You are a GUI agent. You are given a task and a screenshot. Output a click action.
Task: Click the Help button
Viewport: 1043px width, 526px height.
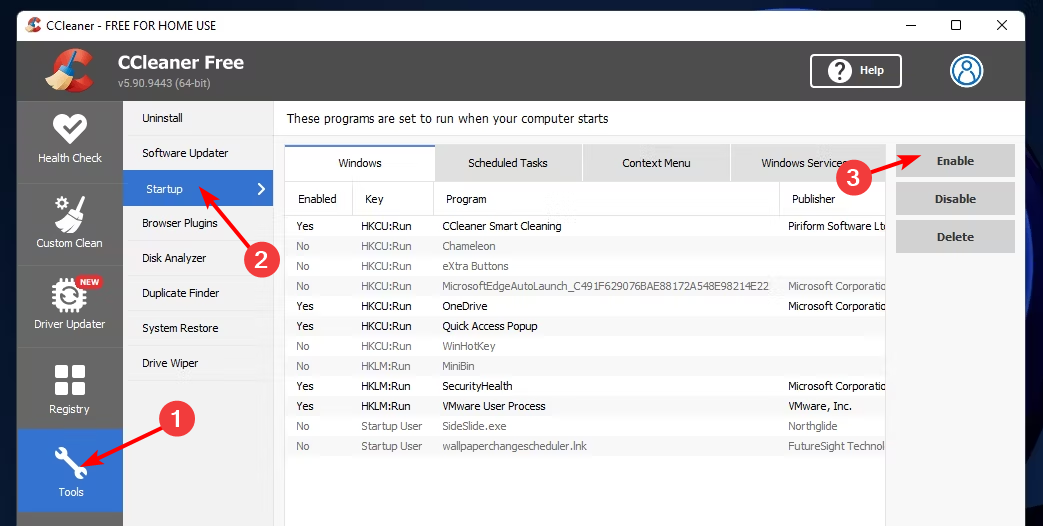(x=855, y=70)
